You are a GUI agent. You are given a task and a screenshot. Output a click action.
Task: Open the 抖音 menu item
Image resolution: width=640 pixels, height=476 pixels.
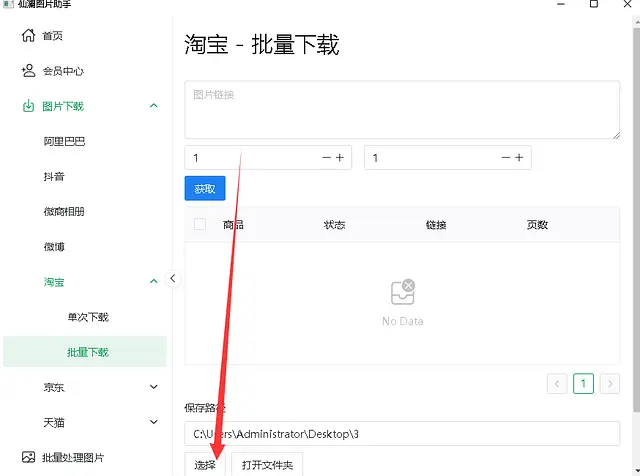(x=54, y=176)
